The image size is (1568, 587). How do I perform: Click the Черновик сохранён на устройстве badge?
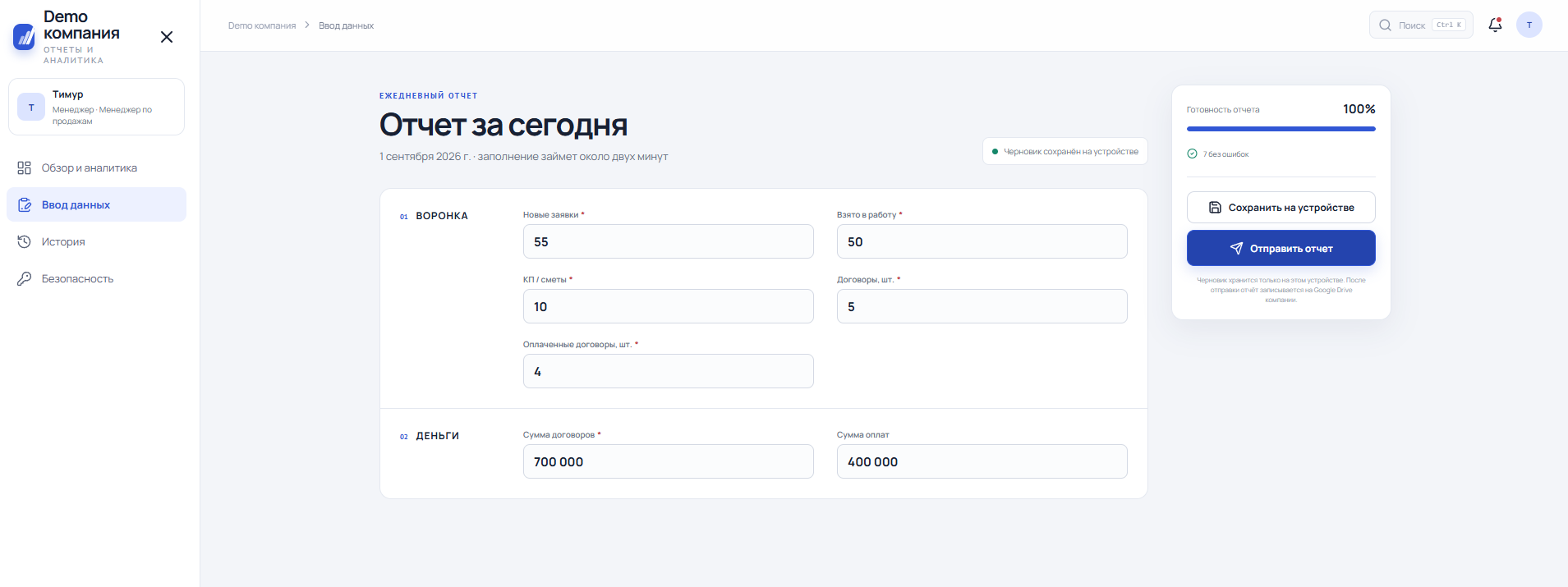[x=1064, y=151]
